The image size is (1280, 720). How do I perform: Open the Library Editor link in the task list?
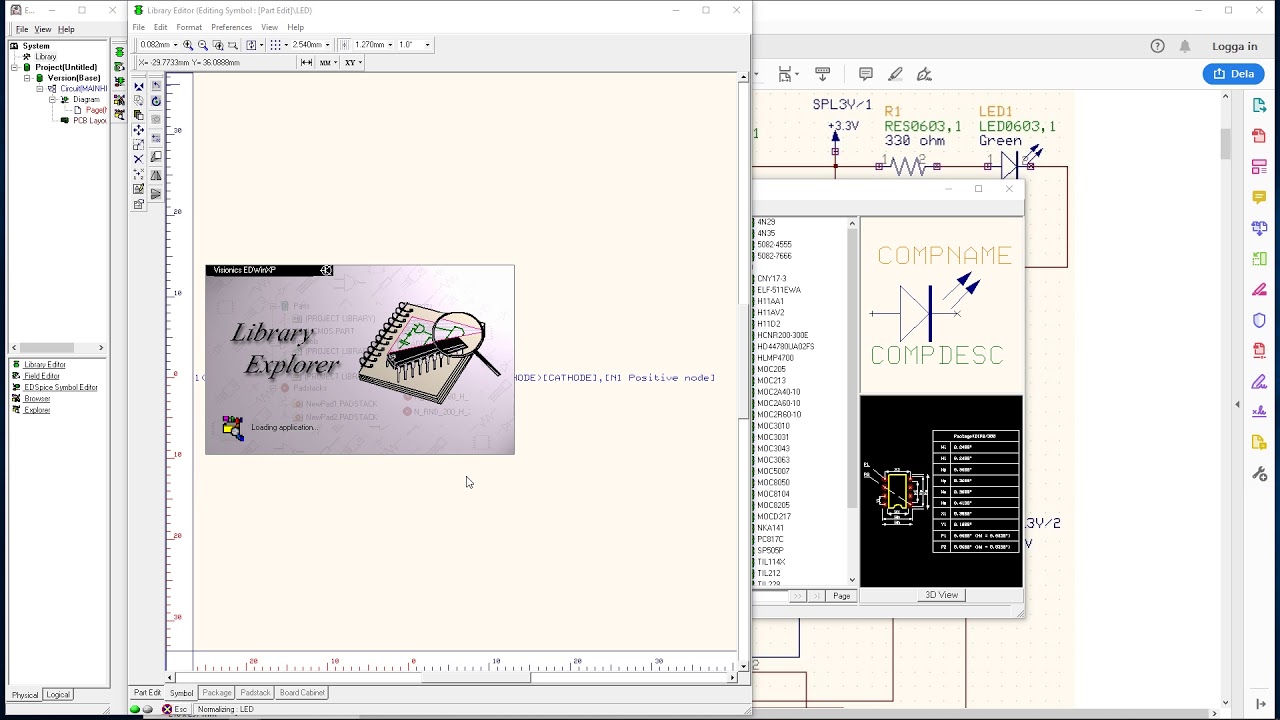(45, 365)
